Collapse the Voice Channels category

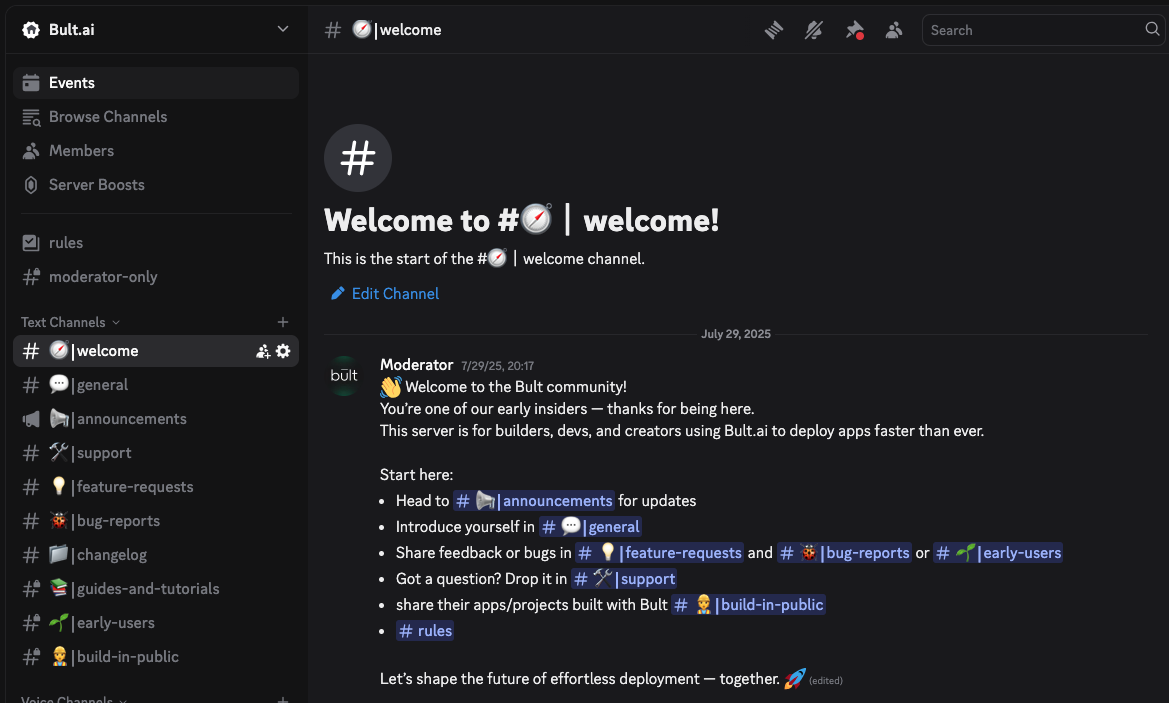pos(73,699)
